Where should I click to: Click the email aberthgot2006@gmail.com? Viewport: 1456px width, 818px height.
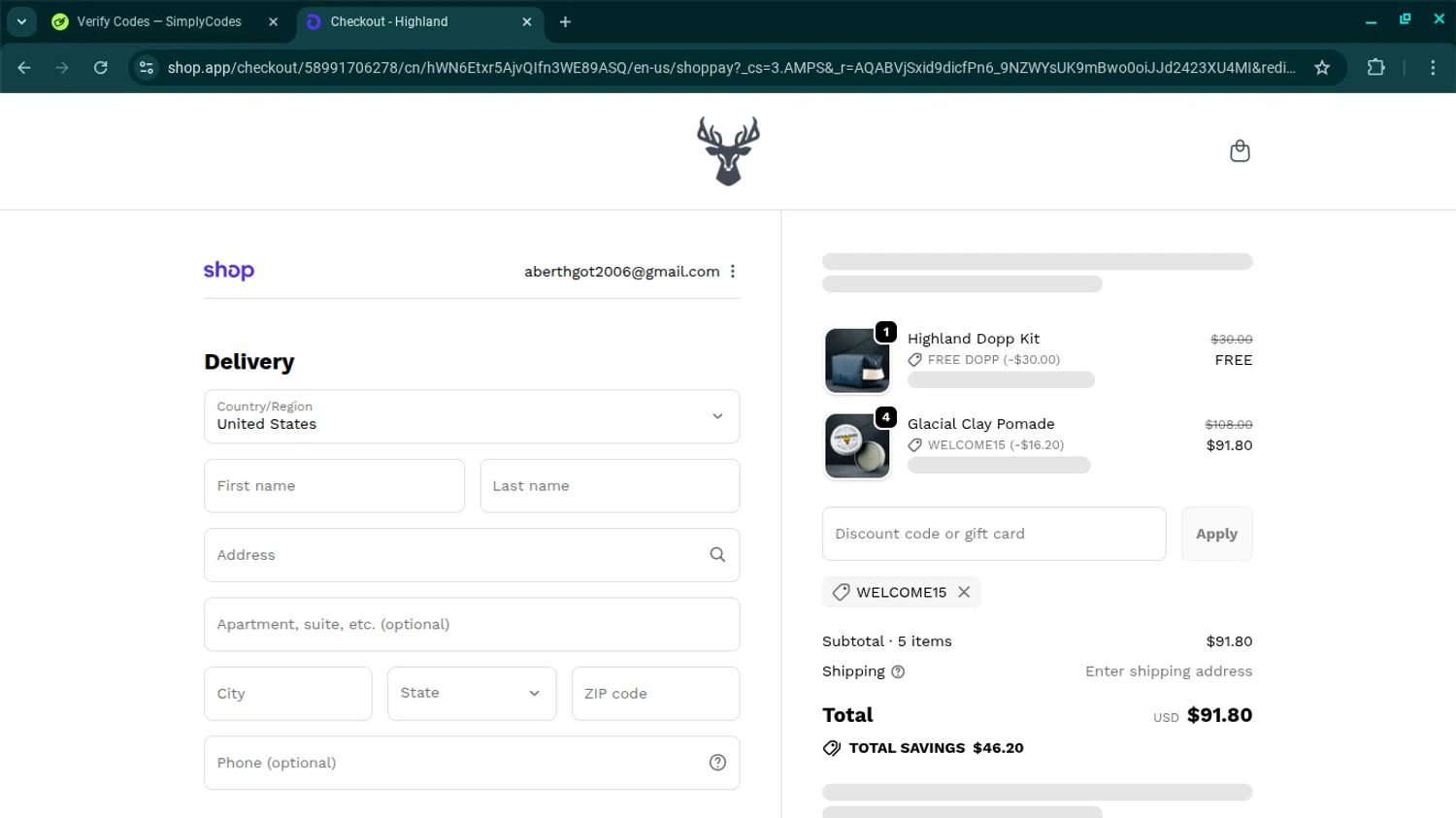622,272
